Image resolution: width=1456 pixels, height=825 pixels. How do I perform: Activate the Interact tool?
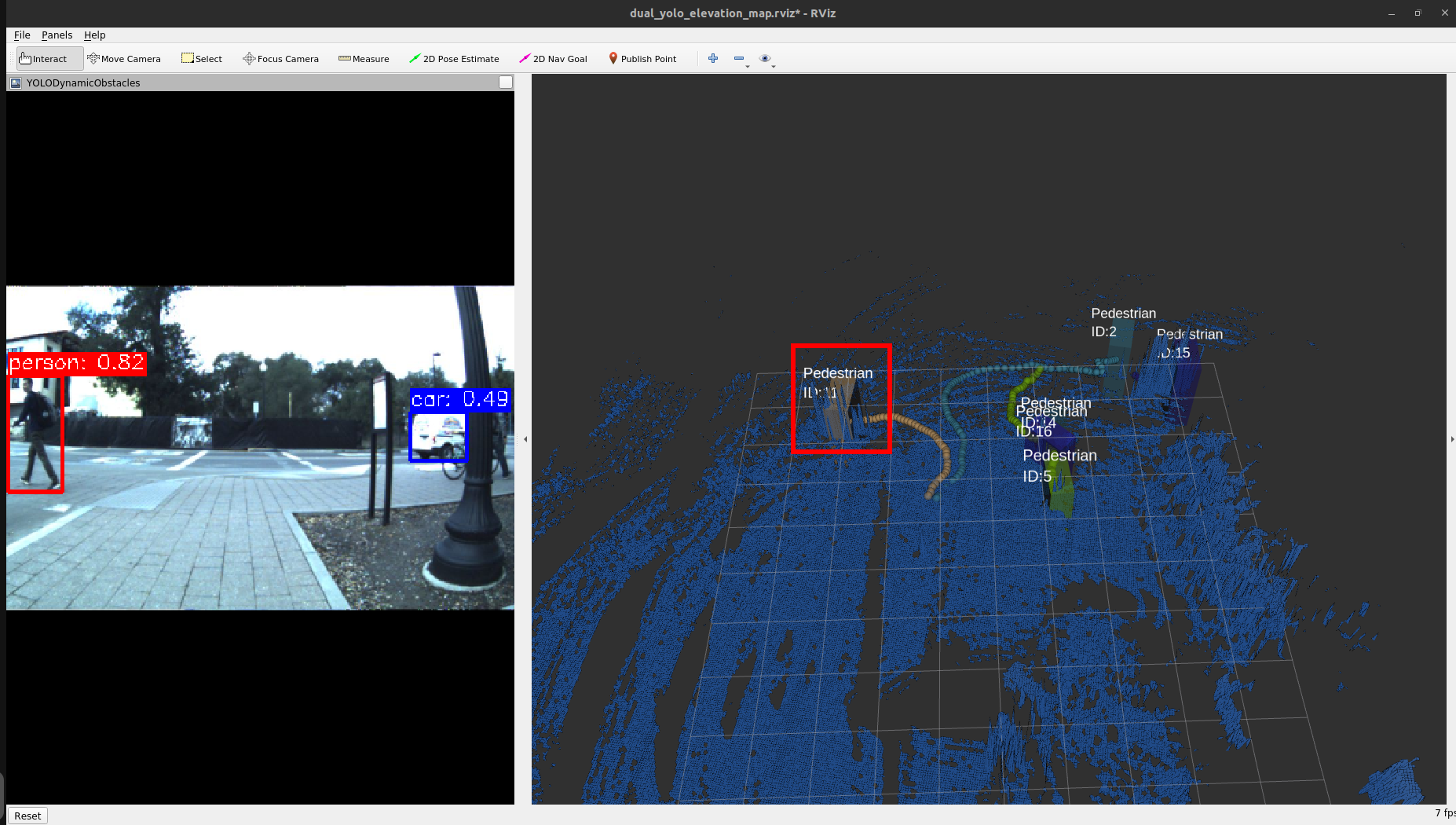point(44,59)
